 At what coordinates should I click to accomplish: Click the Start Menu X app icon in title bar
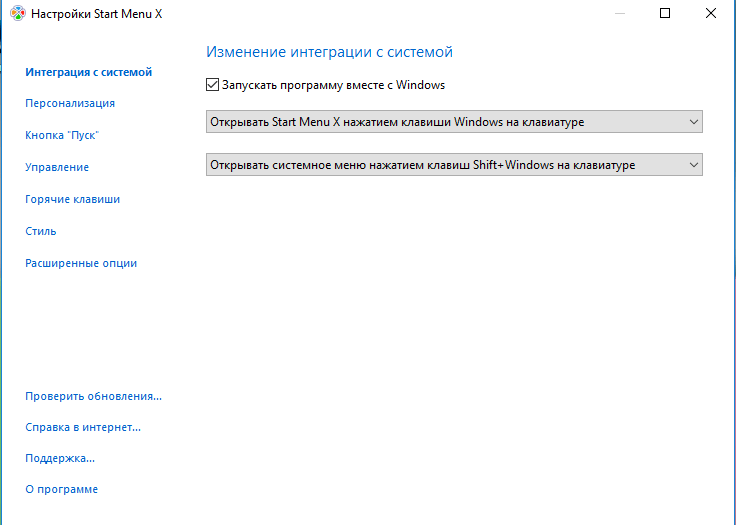(x=17, y=14)
